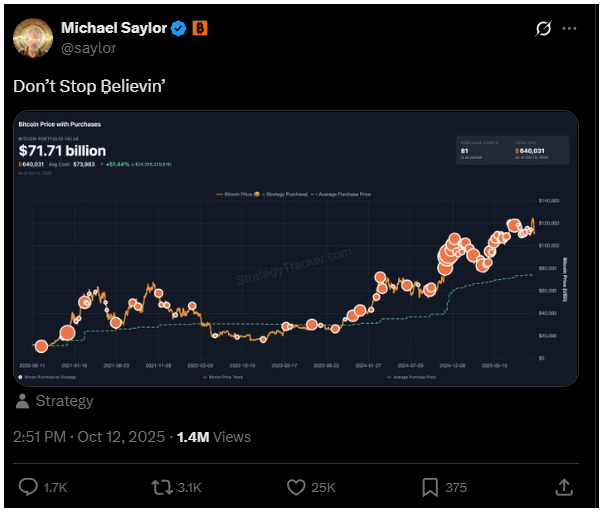Like the post with the heart
The width and height of the screenshot is (603, 512).
(295, 487)
